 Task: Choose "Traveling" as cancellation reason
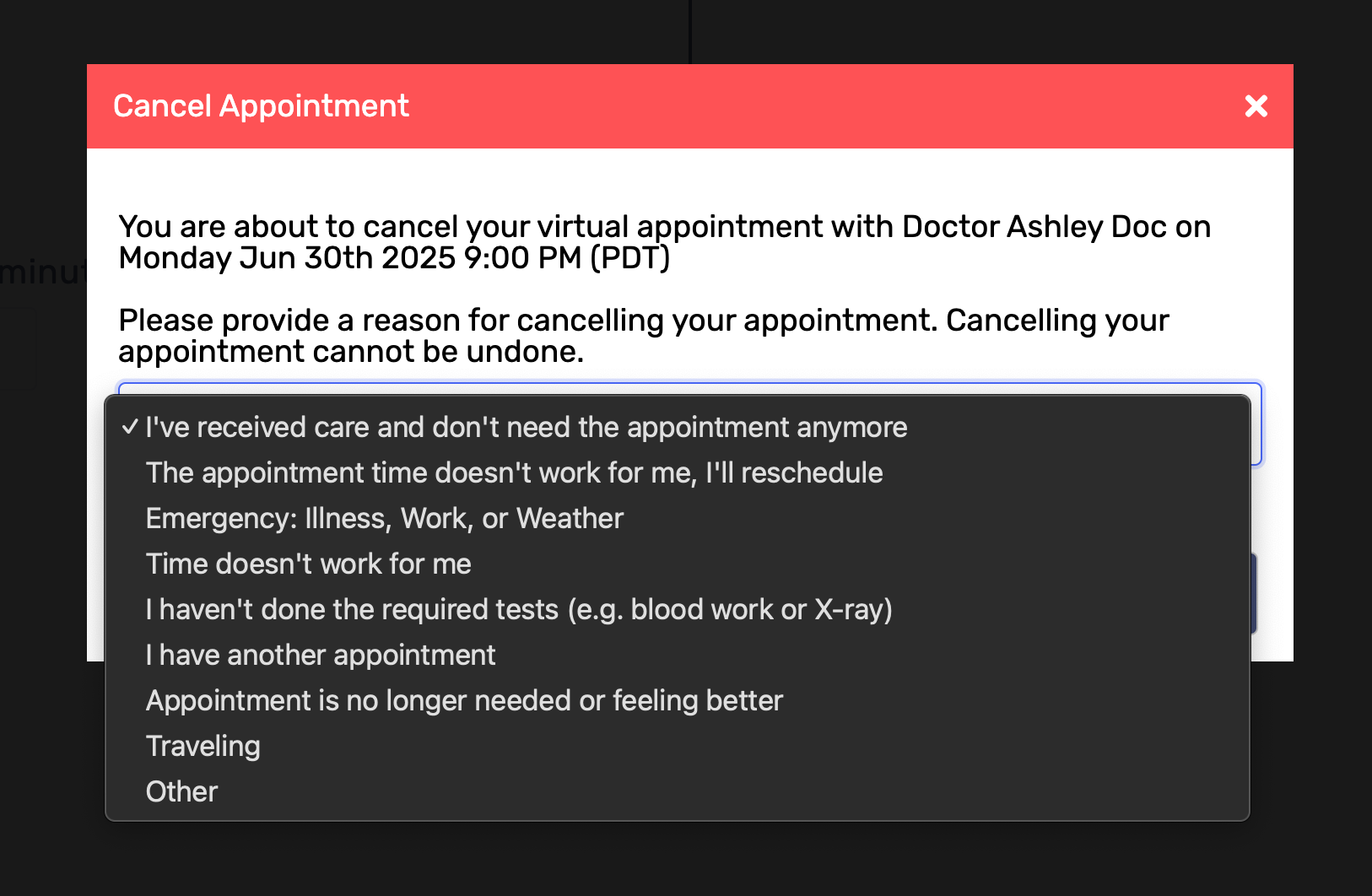click(x=203, y=747)
